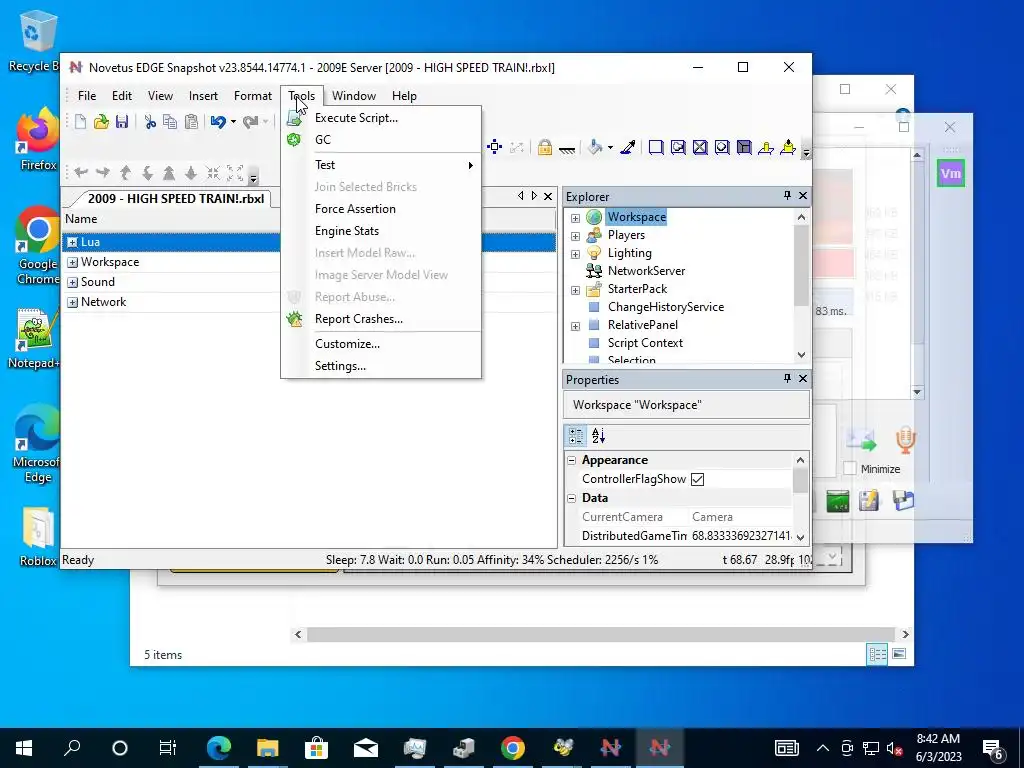This screenshot has width=1024, height=768.
Task: Select the Dropper color picker tool
Action: [628, 147]
